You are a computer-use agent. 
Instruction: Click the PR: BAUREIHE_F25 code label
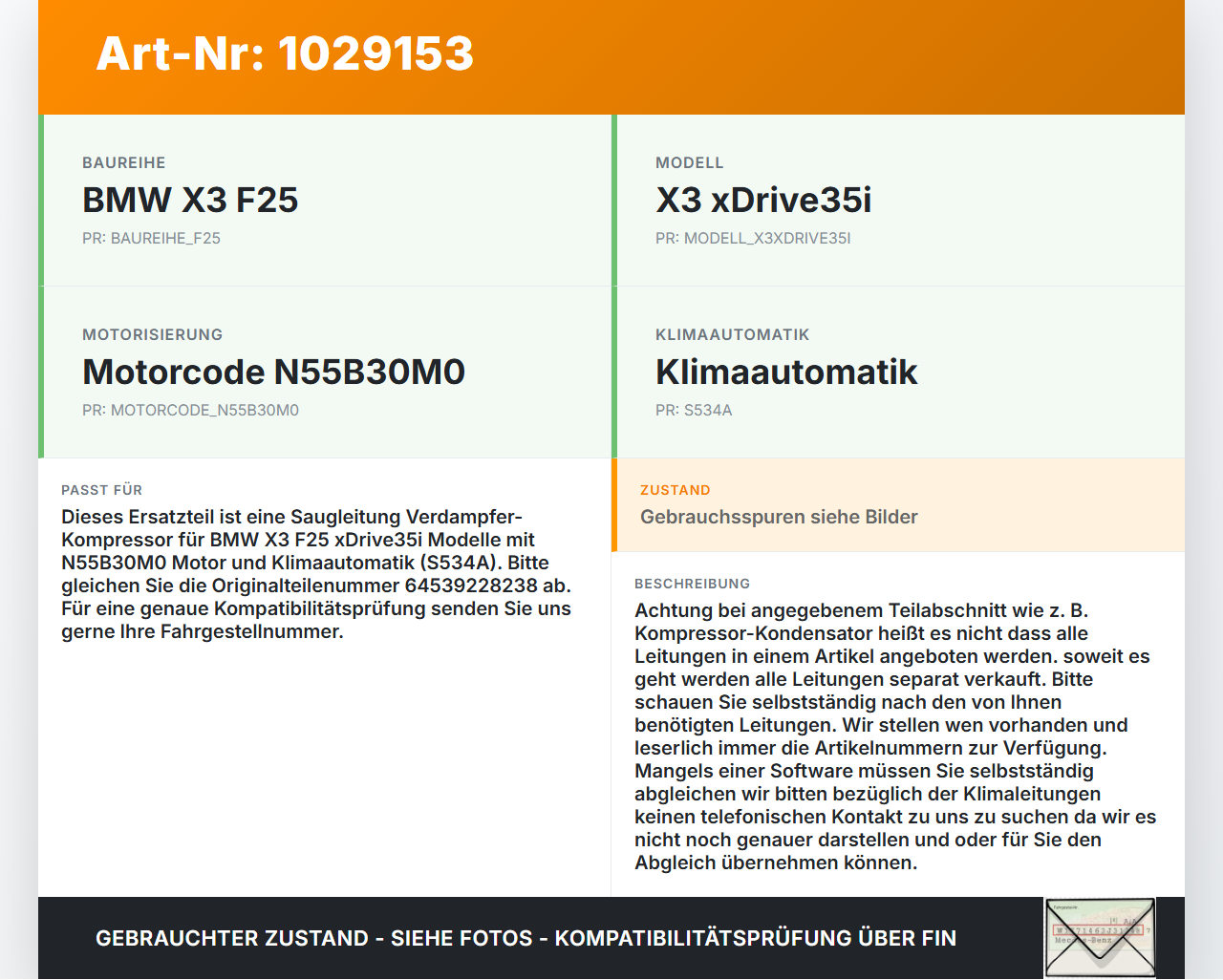pos(151,238)
